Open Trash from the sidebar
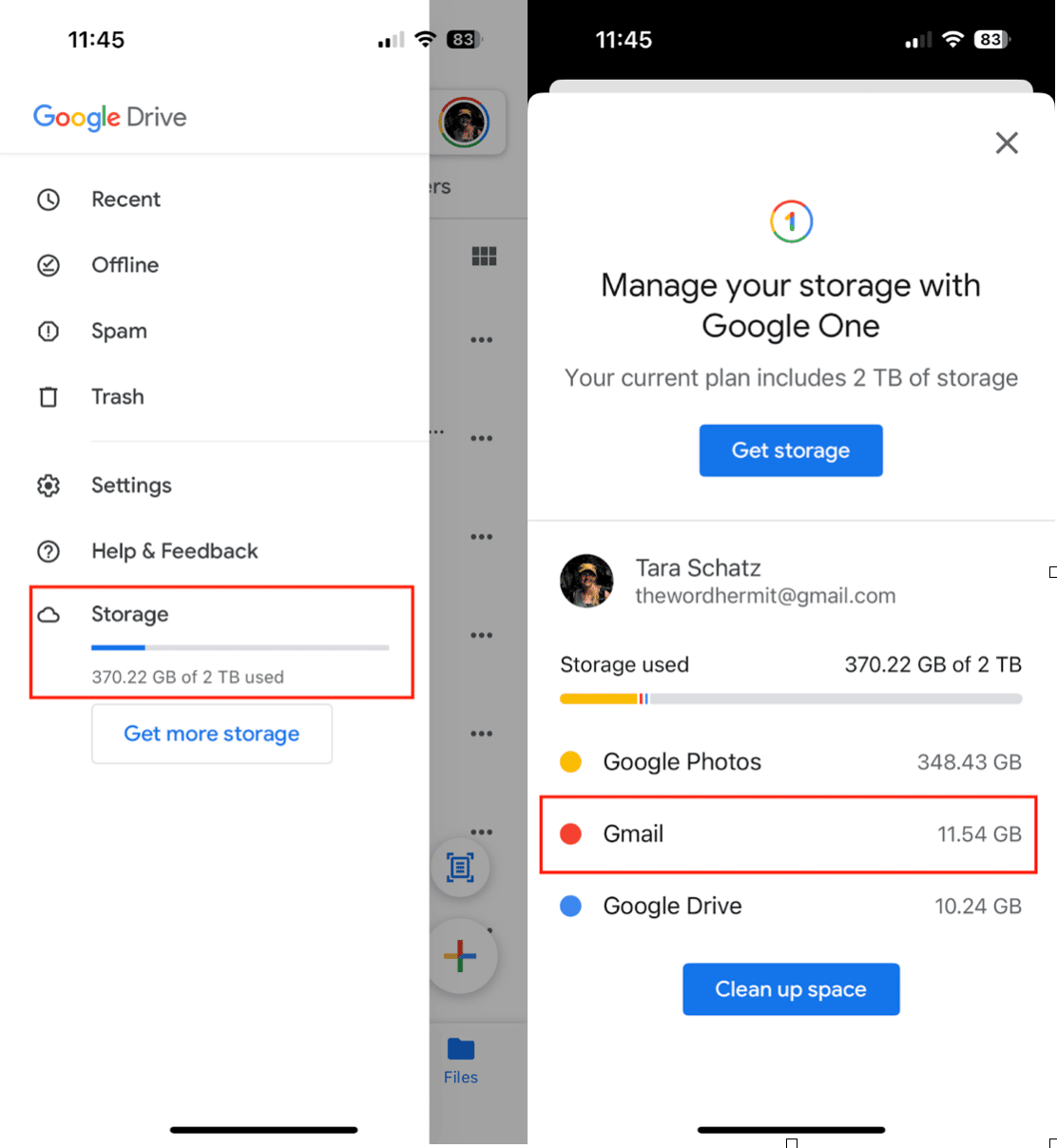This screenshot has width=1057, height=1148. (117, 397)
